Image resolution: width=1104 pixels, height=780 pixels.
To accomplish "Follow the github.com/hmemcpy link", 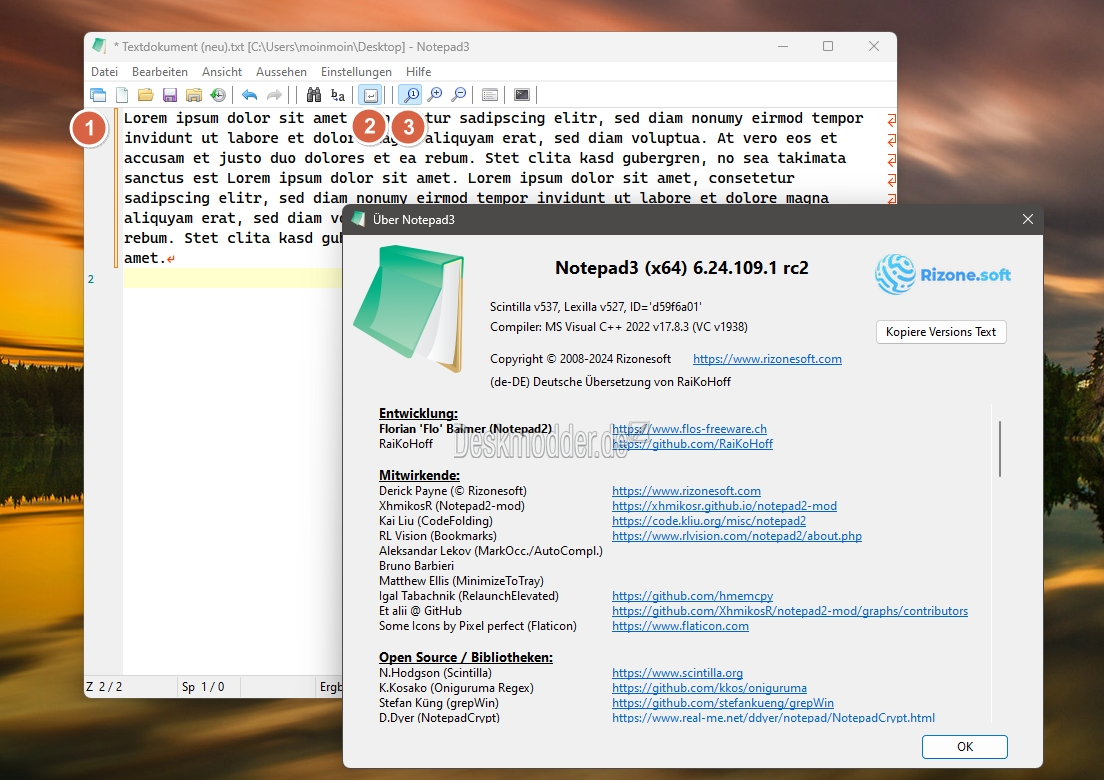I will [693, 596].
